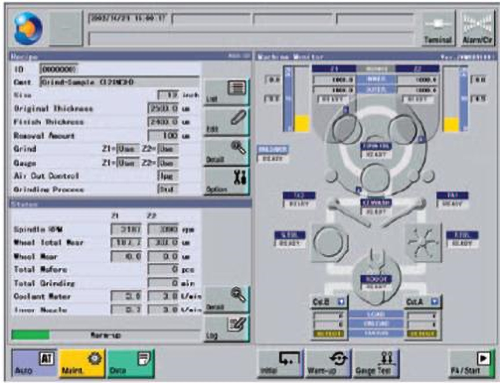500x383 pixels.
Task: Click the Warm-up progress bar
Action: [x=106, y=335]
